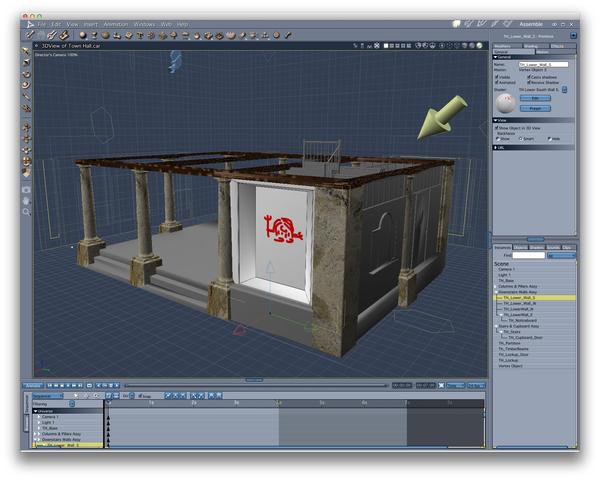
Task: Click the textured display mode sphere icon
Action: click(479, 46)
